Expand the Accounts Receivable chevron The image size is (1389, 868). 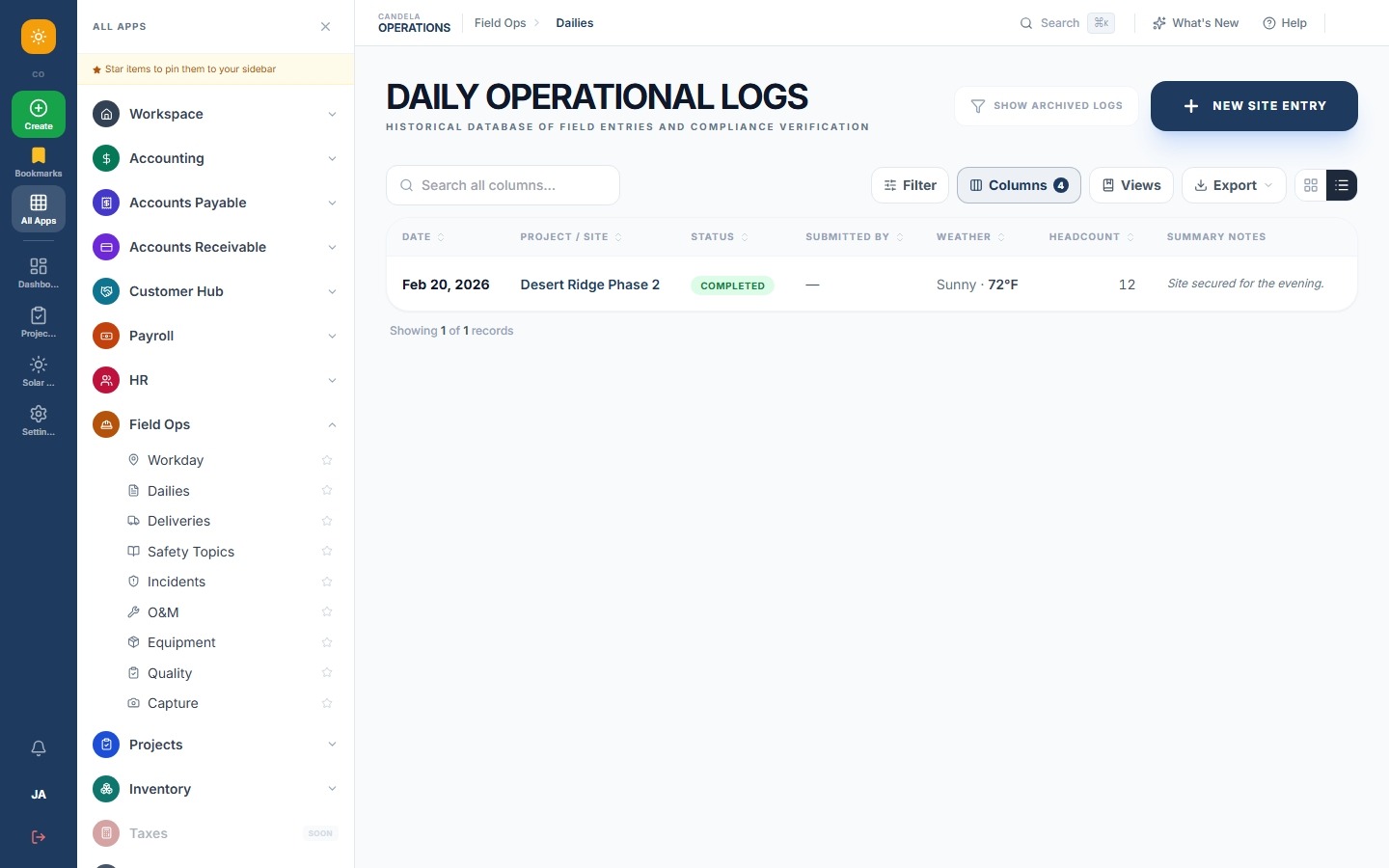332,247
